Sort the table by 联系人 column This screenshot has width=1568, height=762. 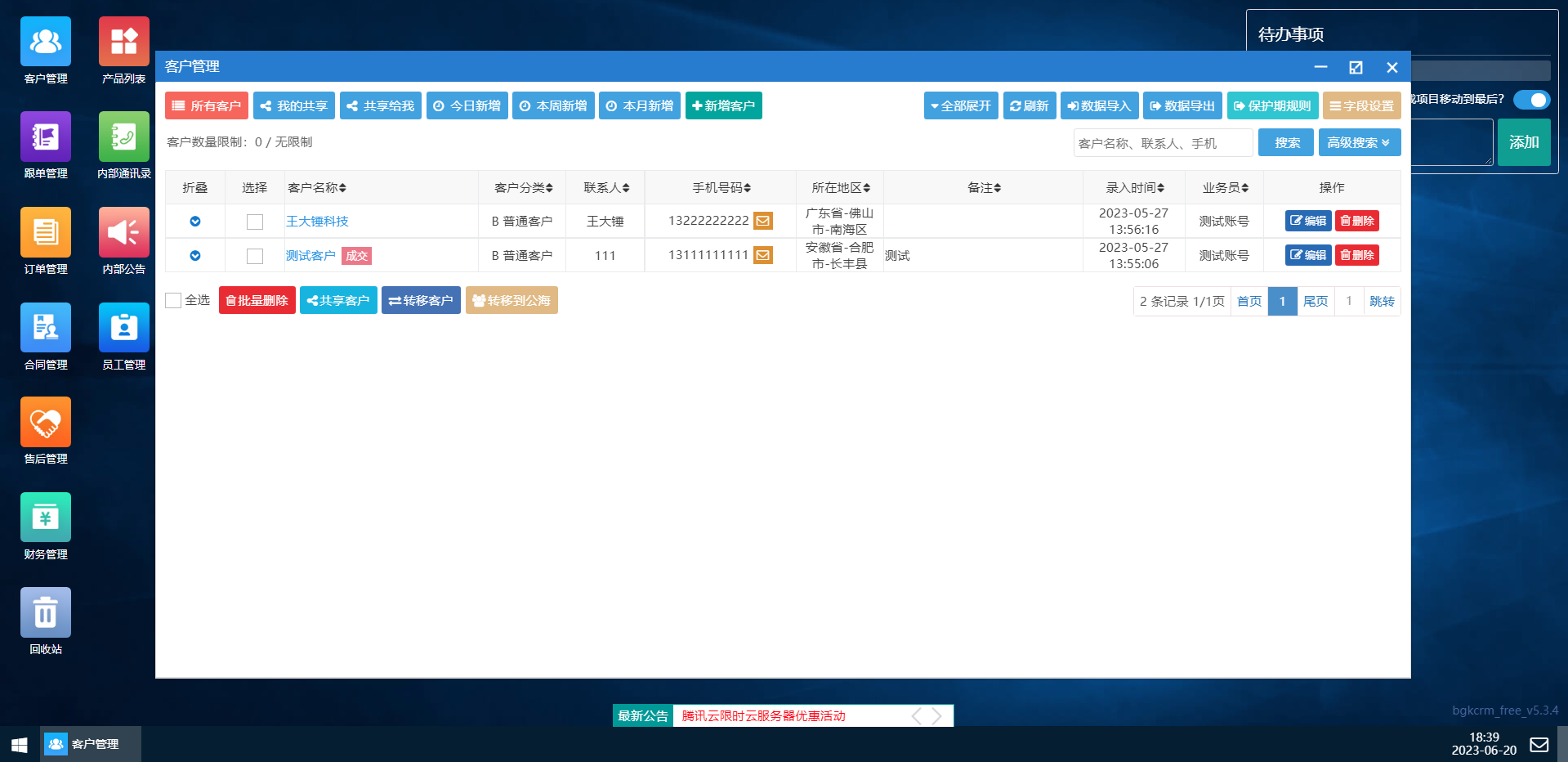pos(606,187)
